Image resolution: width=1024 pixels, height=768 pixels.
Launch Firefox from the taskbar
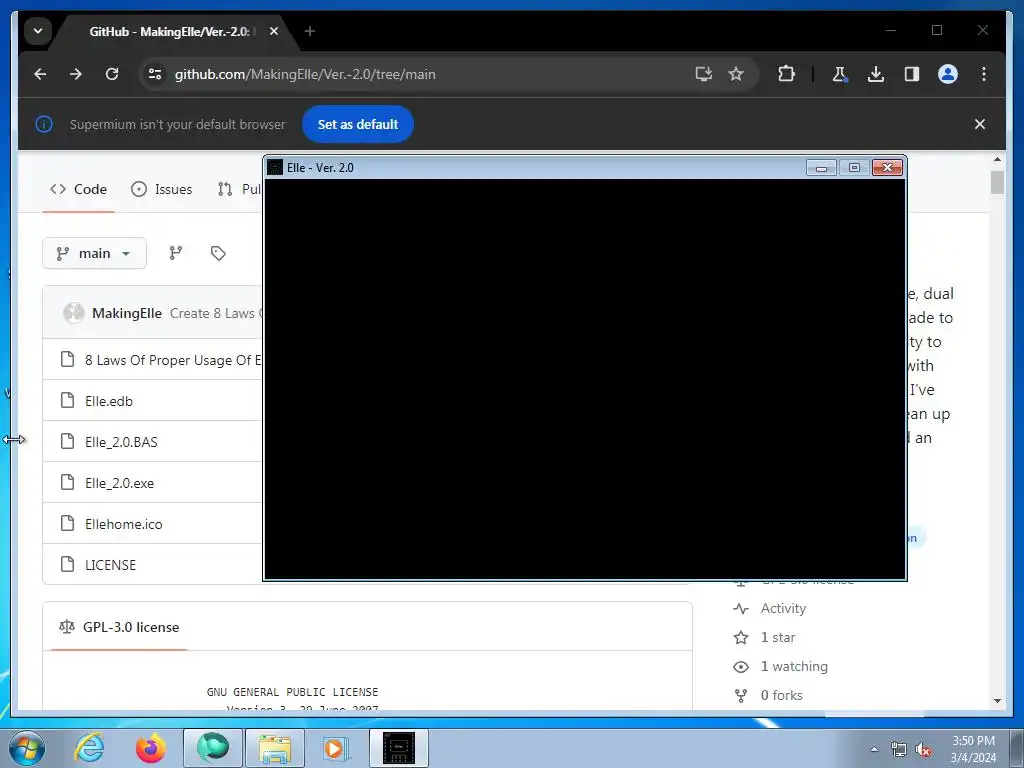pyautogui.click(x=150, y=747)
